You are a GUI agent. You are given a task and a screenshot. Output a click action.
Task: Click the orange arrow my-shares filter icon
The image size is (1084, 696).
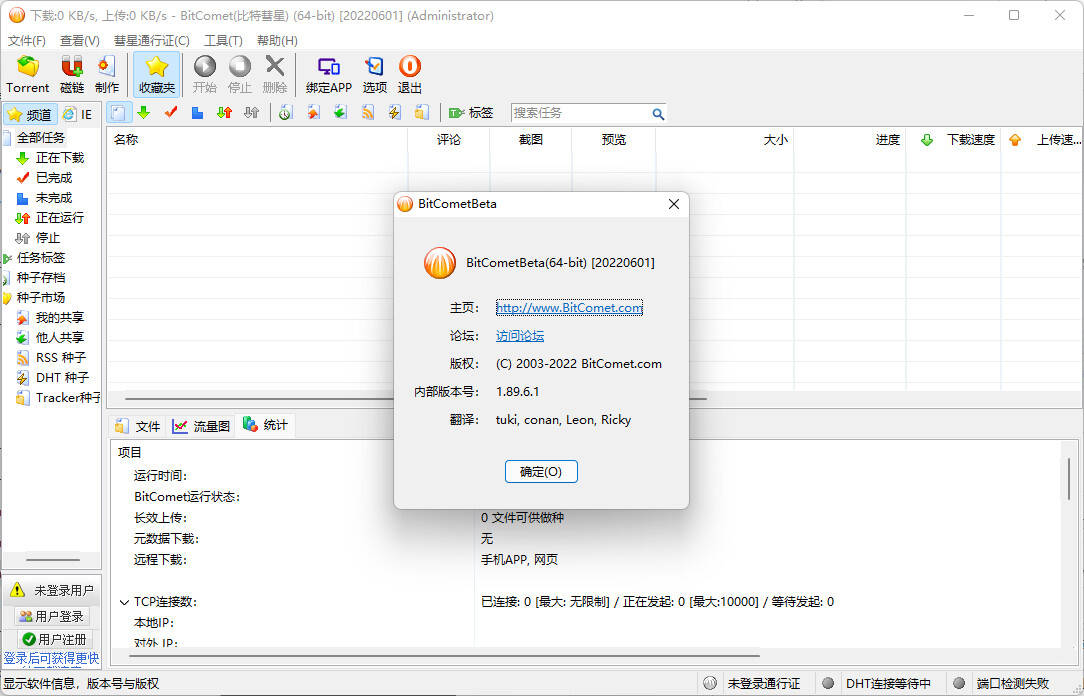pyautogui.click(x=313, y=113)
